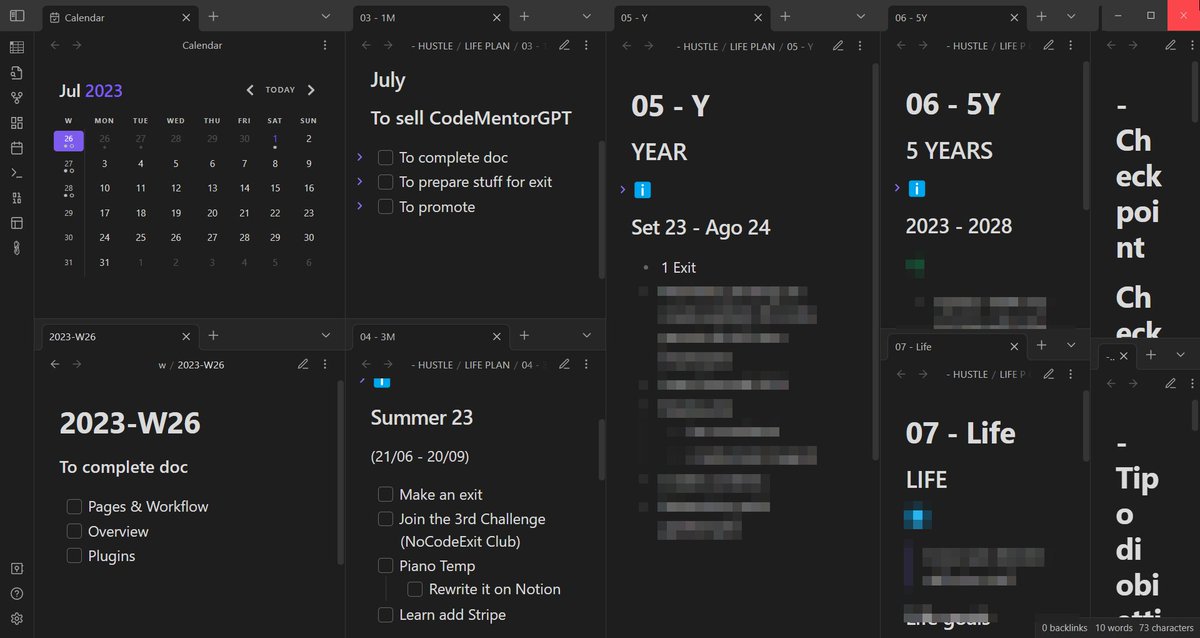The image size is (1200, 638).
Task: Click the 05 - Y pane scrollbar
Action: click(x=876, y=262)
